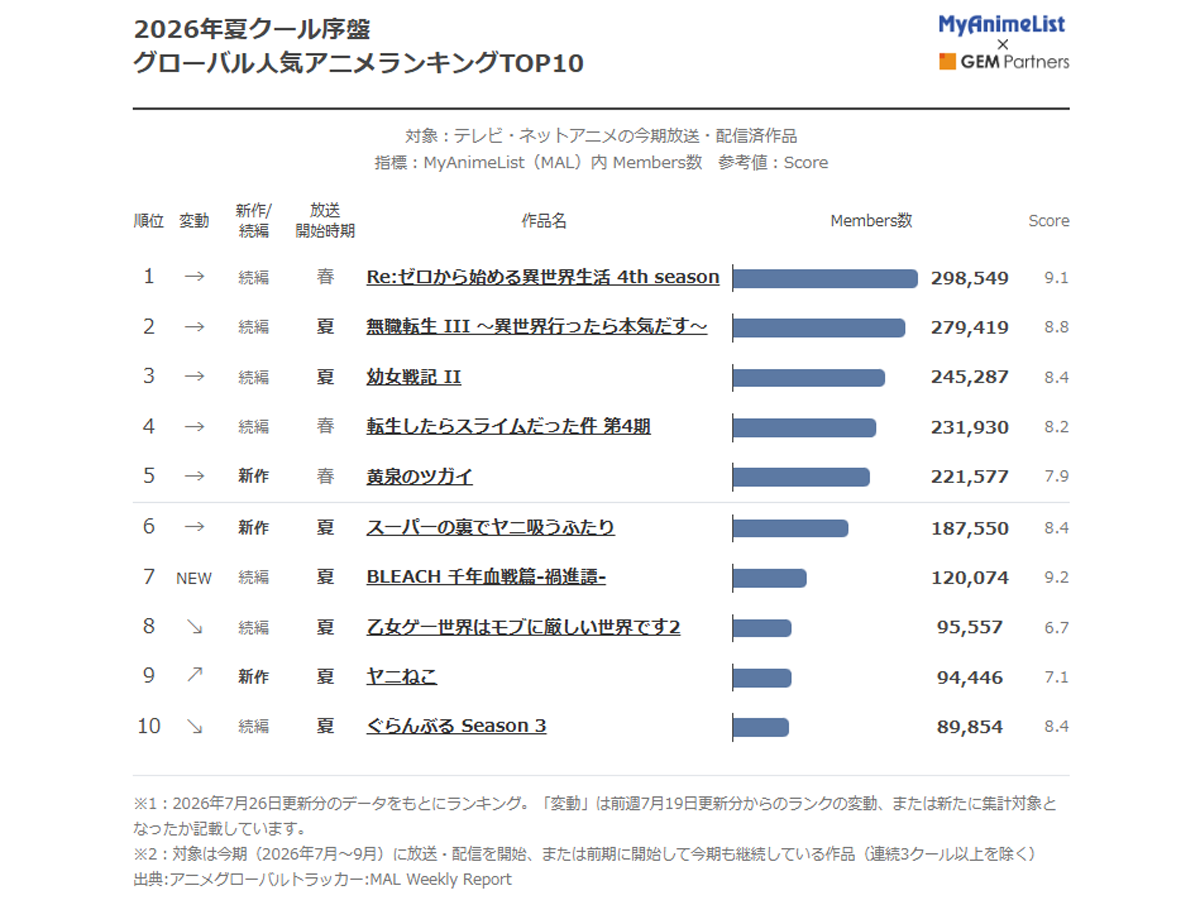Click the GEM Partners logo
The height and width of the screenshot is (900, 1200).
pos(1004,61)
